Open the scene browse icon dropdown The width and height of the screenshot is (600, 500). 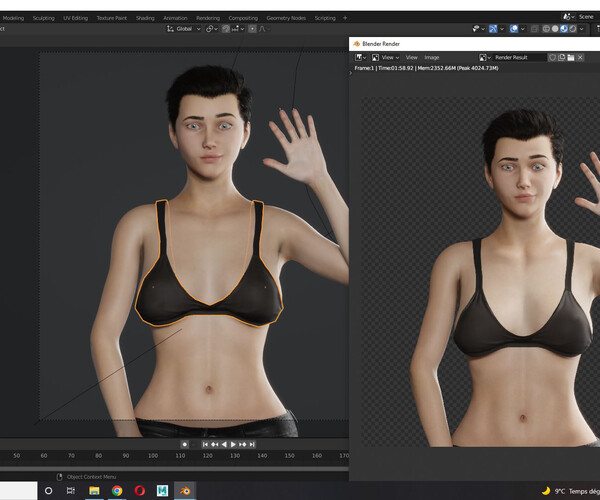click(x=568, y=17)
